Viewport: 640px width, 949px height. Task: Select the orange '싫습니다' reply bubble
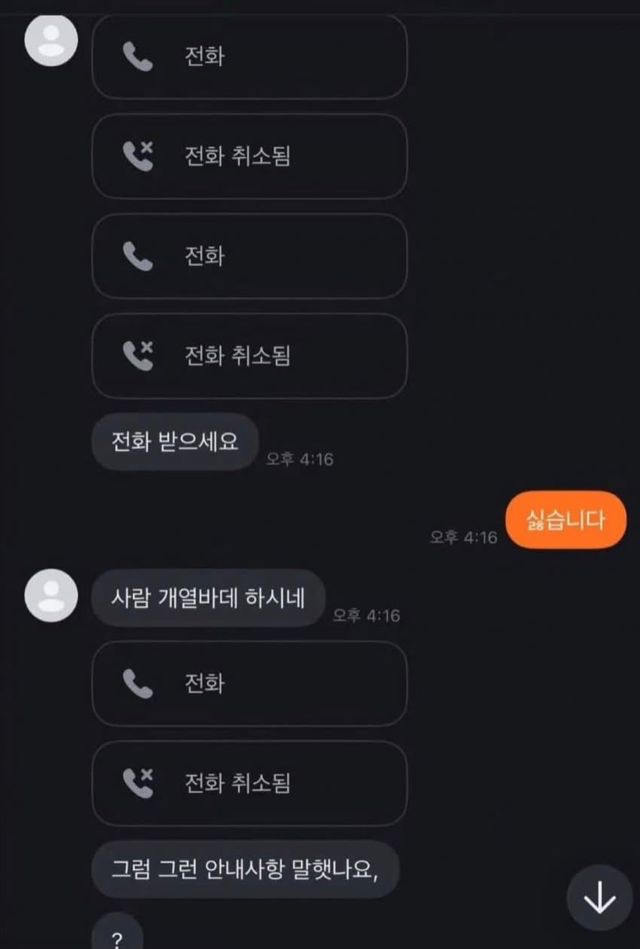566,520
